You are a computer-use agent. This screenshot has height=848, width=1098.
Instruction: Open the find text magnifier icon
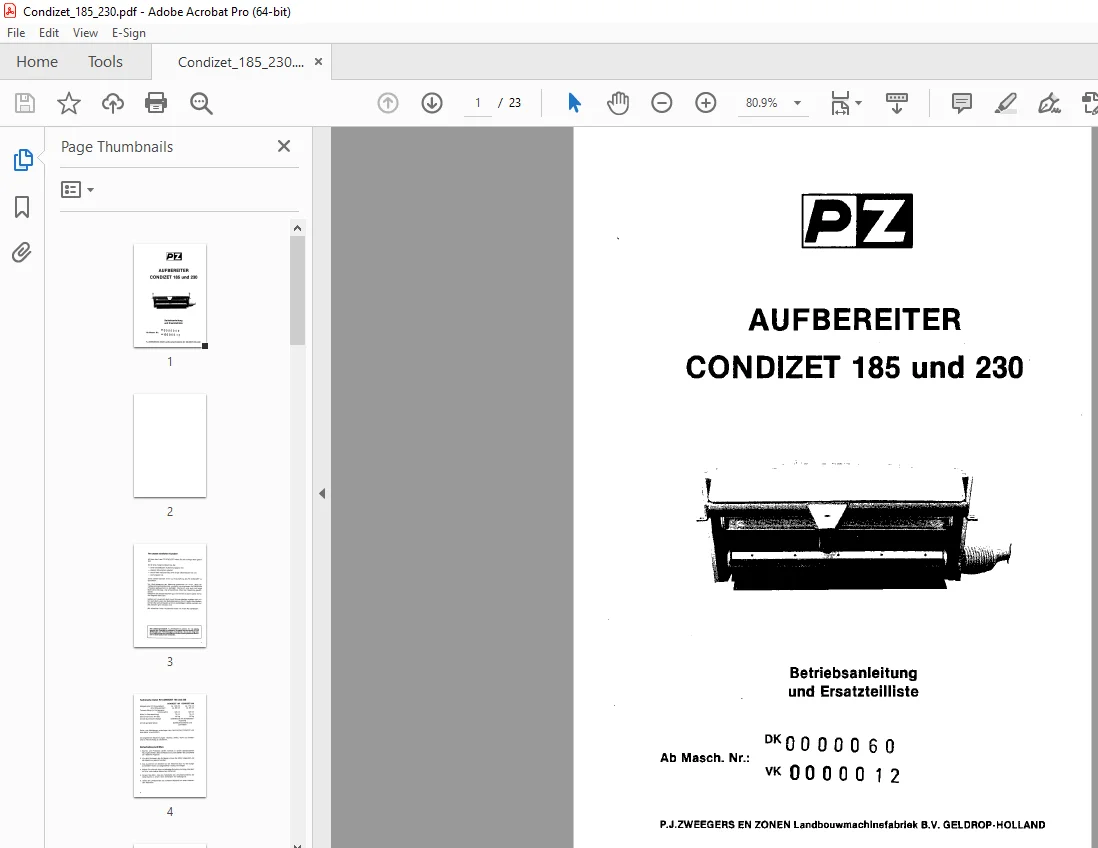(201, 103)
